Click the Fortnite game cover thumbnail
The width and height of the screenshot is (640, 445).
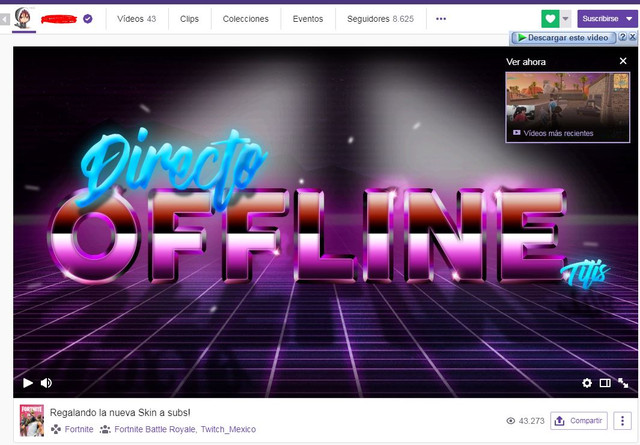coord(32,421)
